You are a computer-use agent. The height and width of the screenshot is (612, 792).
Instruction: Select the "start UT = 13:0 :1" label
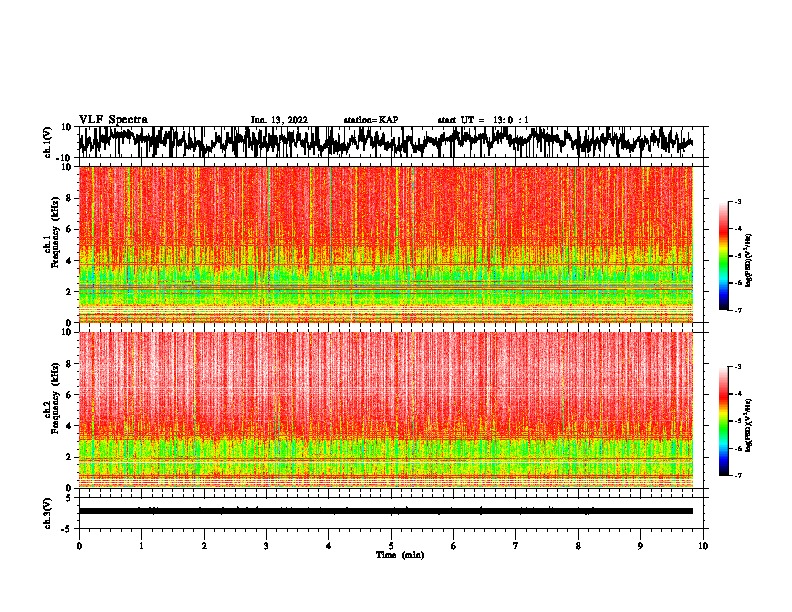tap(483, 120)
